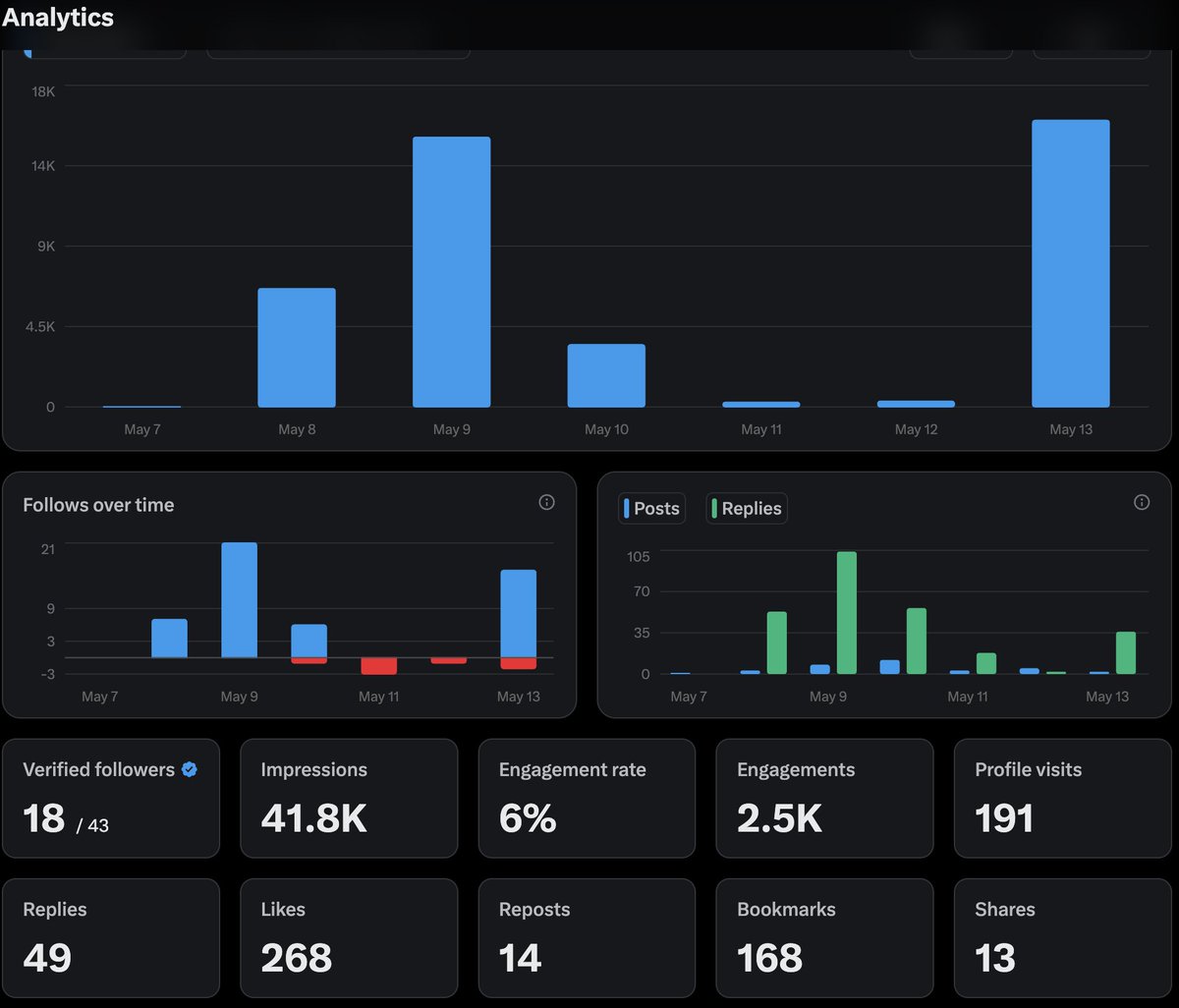Click the tallest green Replies bar above May 9
This screenshot has width=1179, height=1008.
pos(847,613)
